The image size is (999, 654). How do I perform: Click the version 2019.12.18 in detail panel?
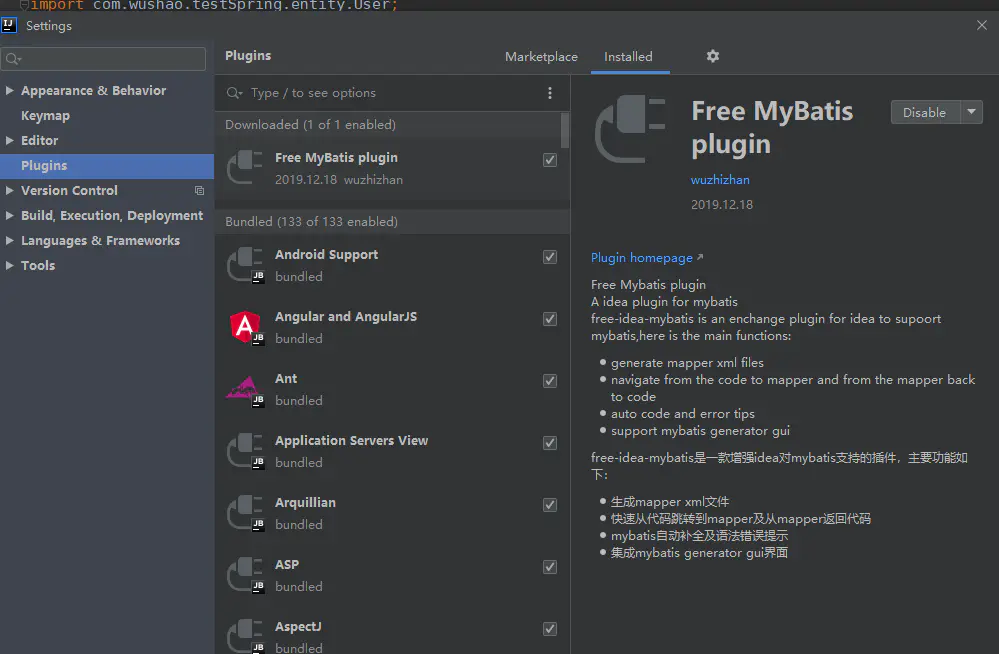pyautogui.click(x=722, y=205)
